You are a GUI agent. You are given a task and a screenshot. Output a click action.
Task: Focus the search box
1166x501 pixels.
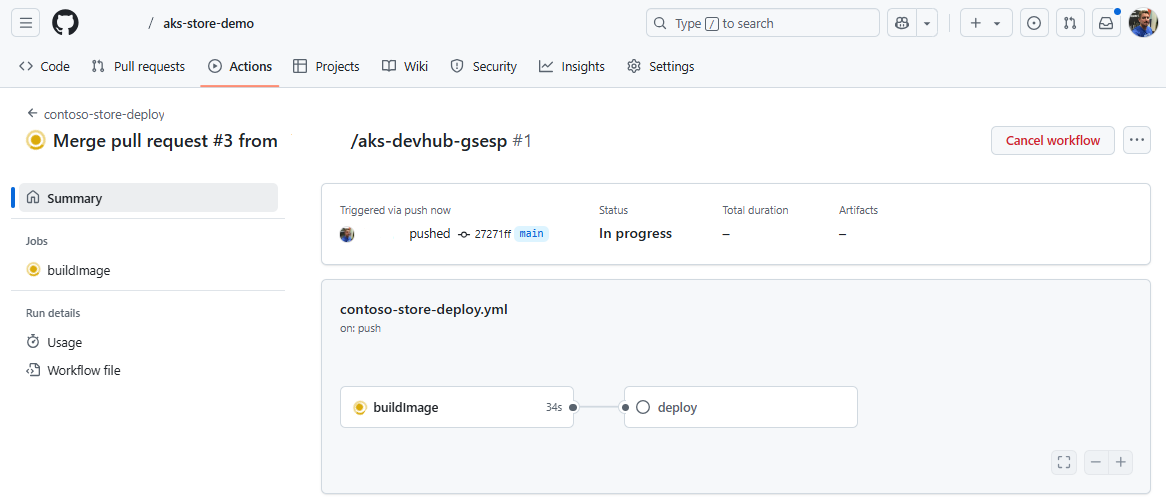click(x=763, y=23)
